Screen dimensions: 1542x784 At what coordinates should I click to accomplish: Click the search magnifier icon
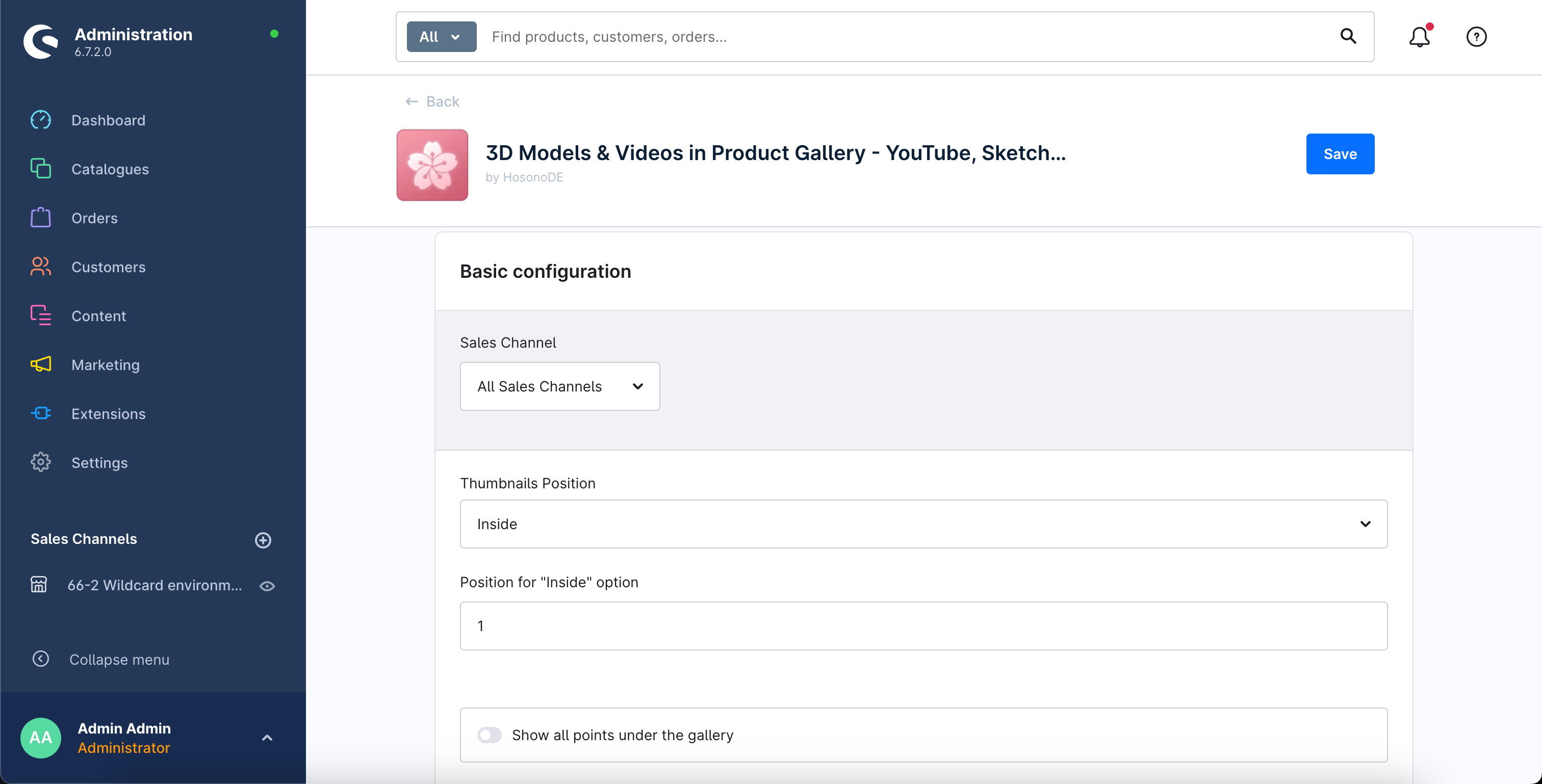tap(1348, 37)
